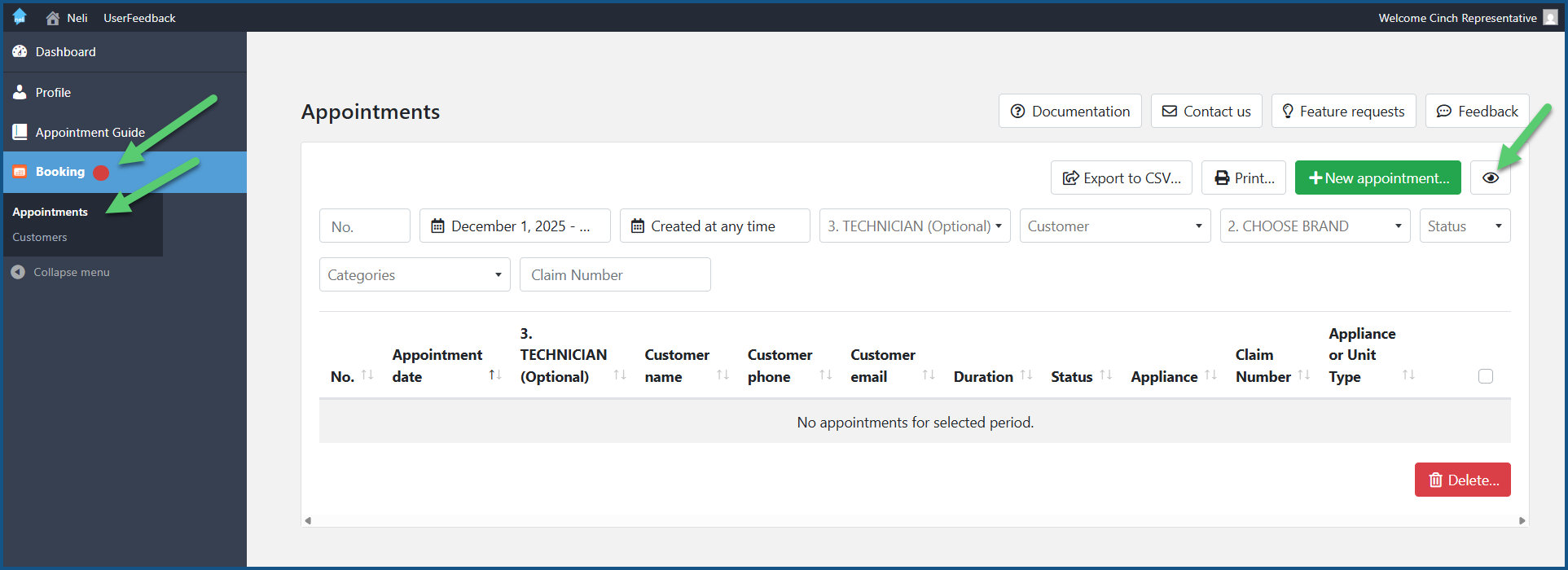Open the 3. TECHNICIAN (Optional) filter dropdown
Viewport: 1568px width, 570px height.
click(x=915, y=226)
